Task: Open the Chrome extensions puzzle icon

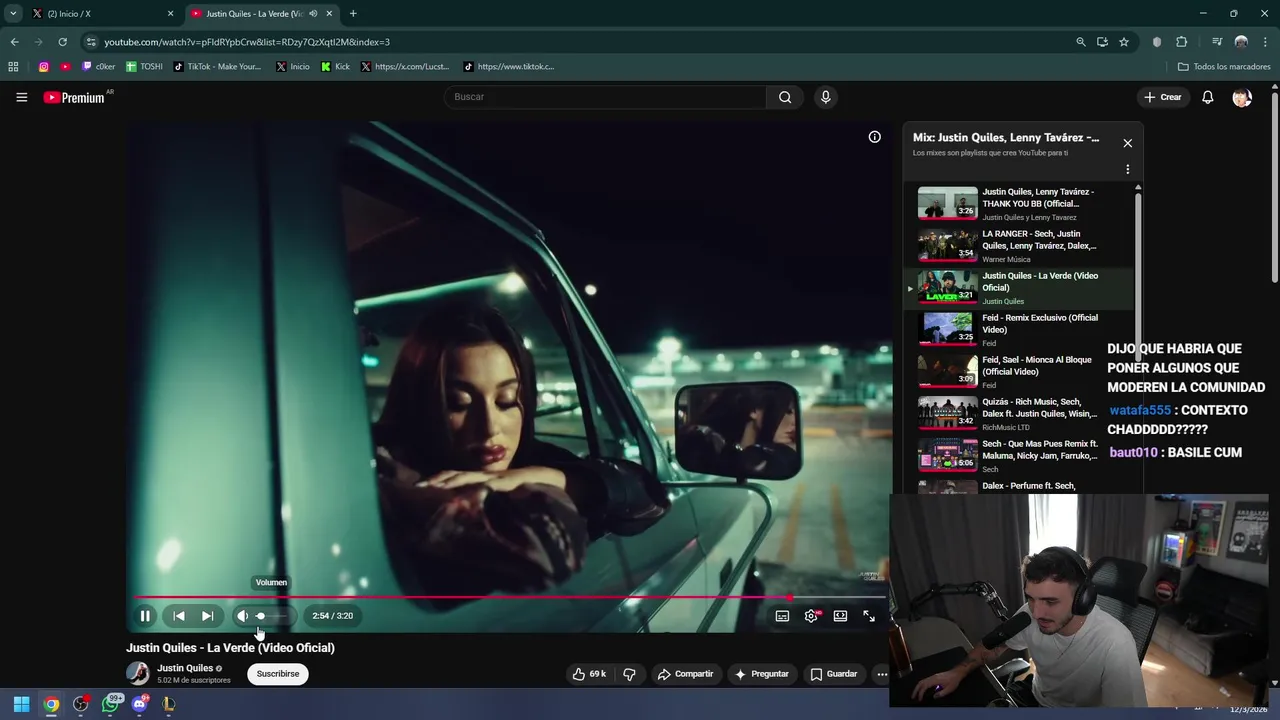Action: coord(1181,42)
